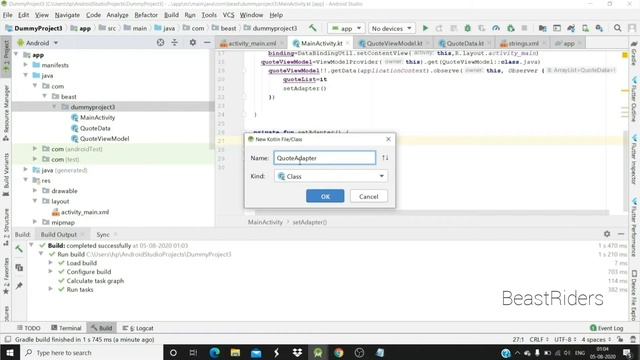Viewport: 640px width, 360px height.
Task: Click setAdapter() in editor breadcrumb
Action: coord(309,222)
